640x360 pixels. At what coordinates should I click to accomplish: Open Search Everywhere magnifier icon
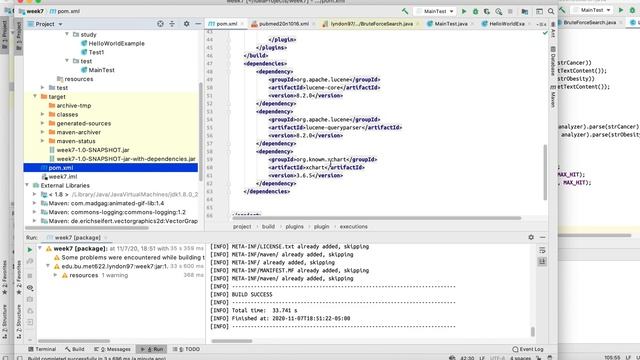551,11
